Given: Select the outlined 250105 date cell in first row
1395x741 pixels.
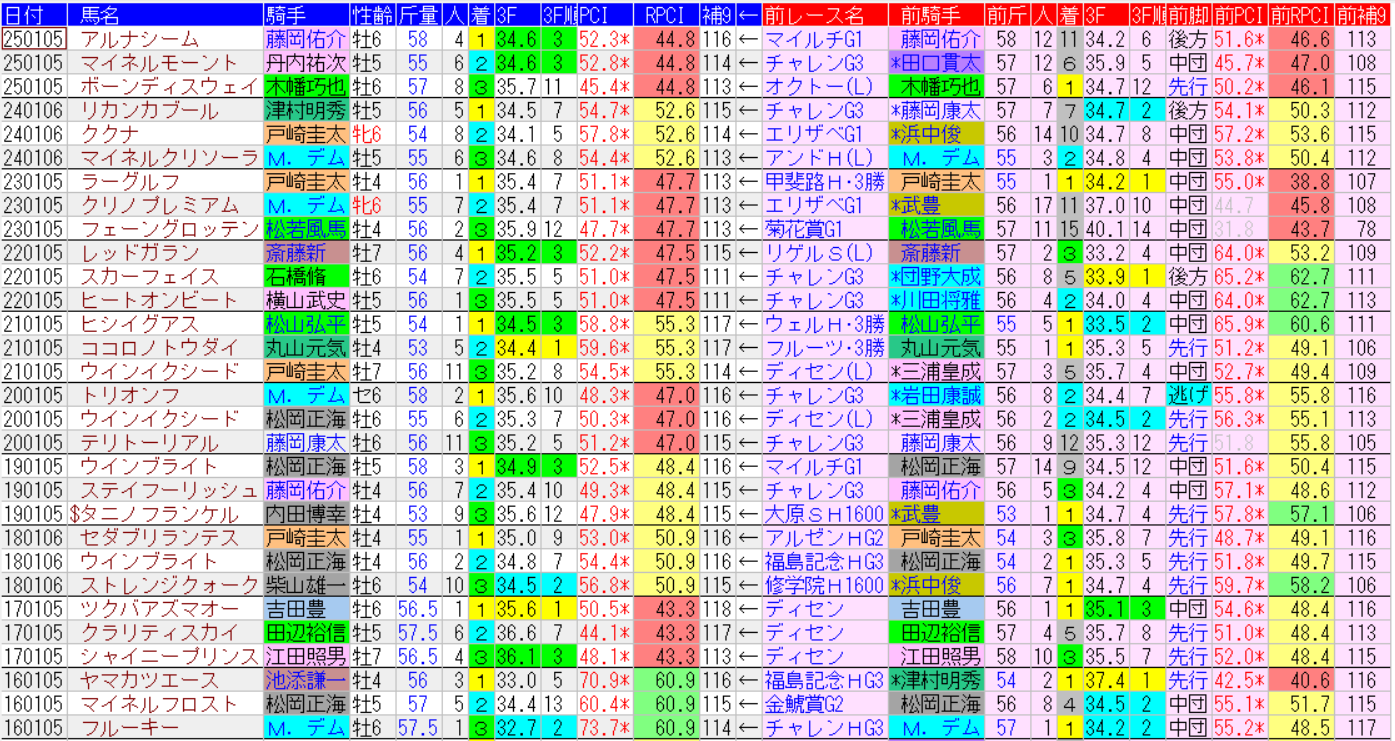Looking at the screenshot, I should (33, 39).
